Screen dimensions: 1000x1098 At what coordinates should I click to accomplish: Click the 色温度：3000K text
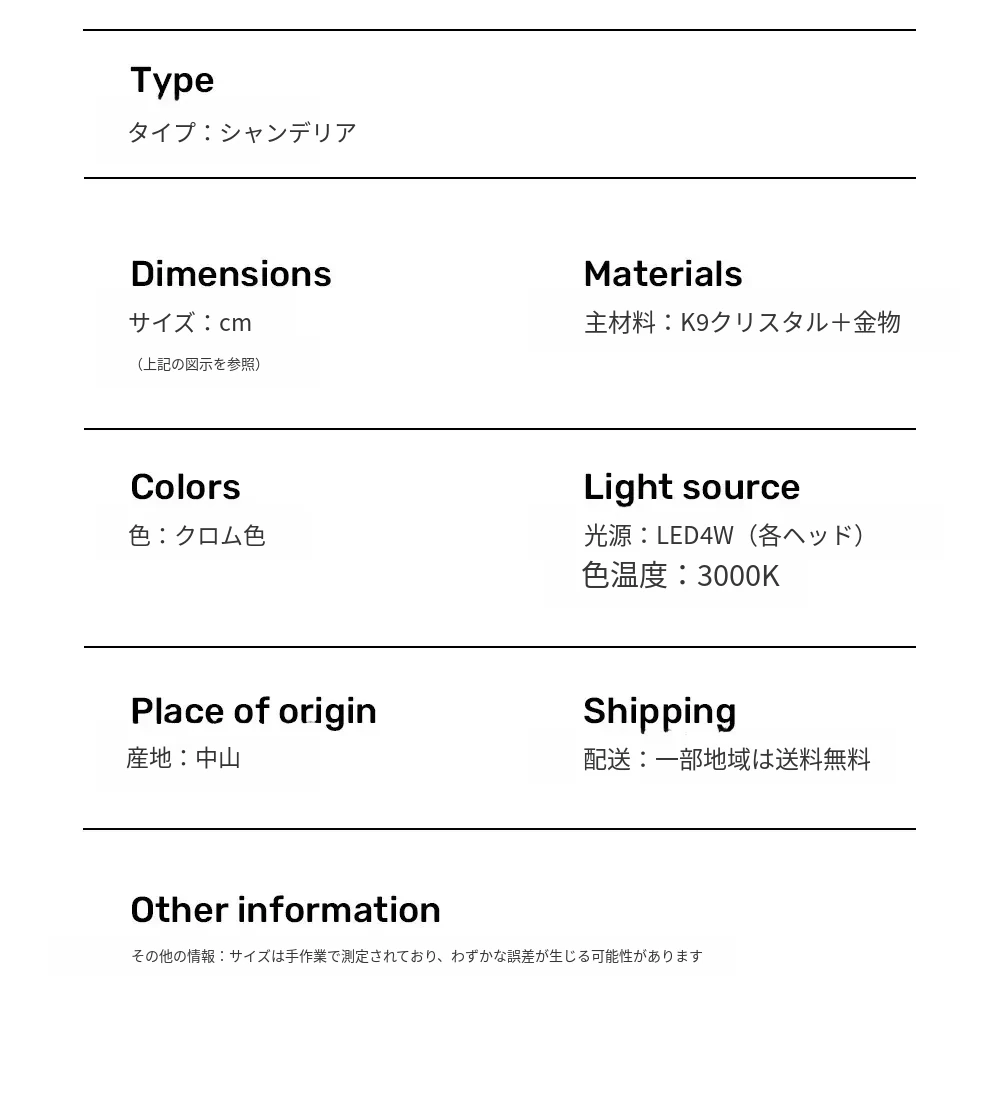tap(680, 576)
